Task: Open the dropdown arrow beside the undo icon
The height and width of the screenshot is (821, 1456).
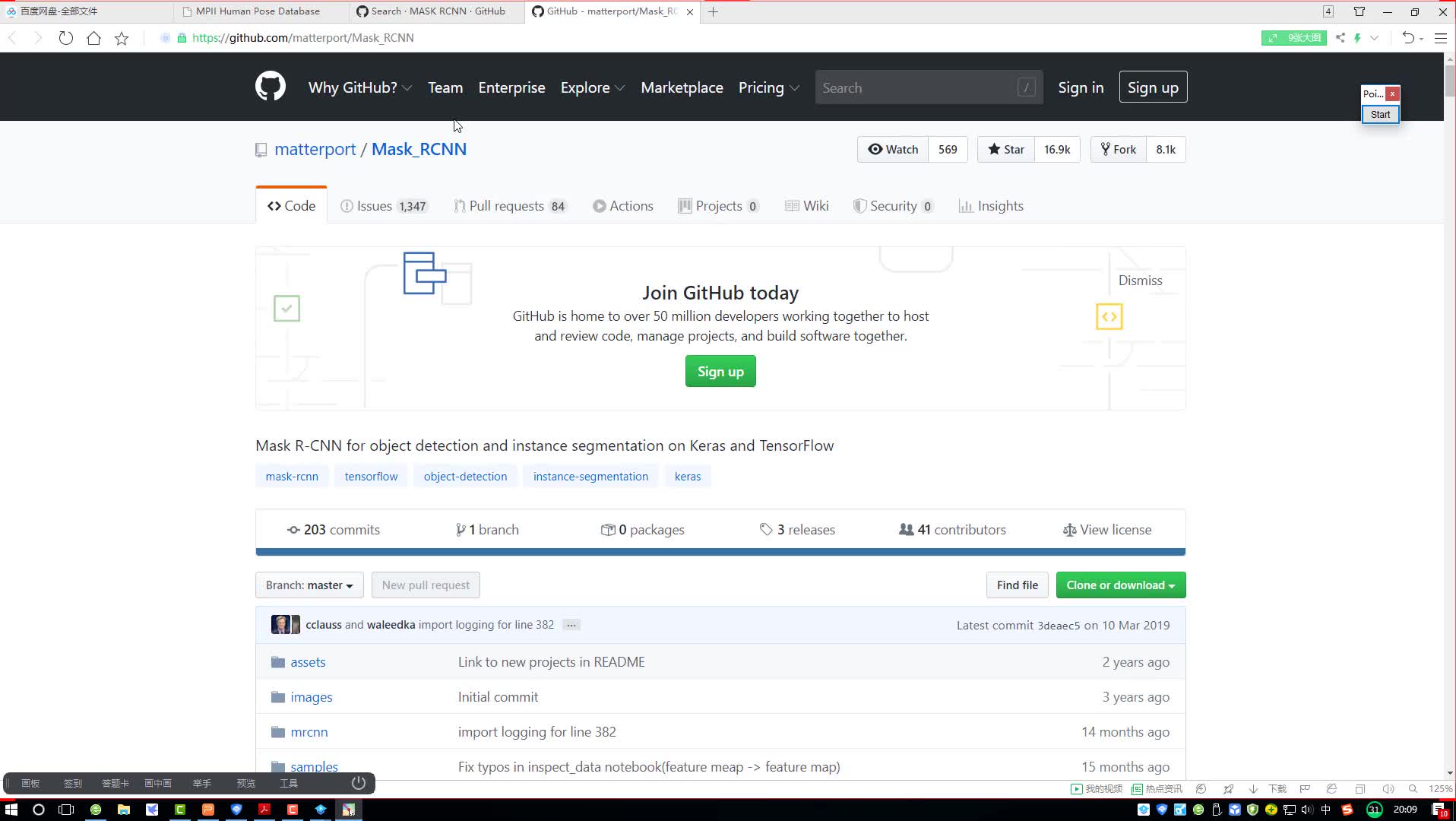Action: [x=1421, y=38]
